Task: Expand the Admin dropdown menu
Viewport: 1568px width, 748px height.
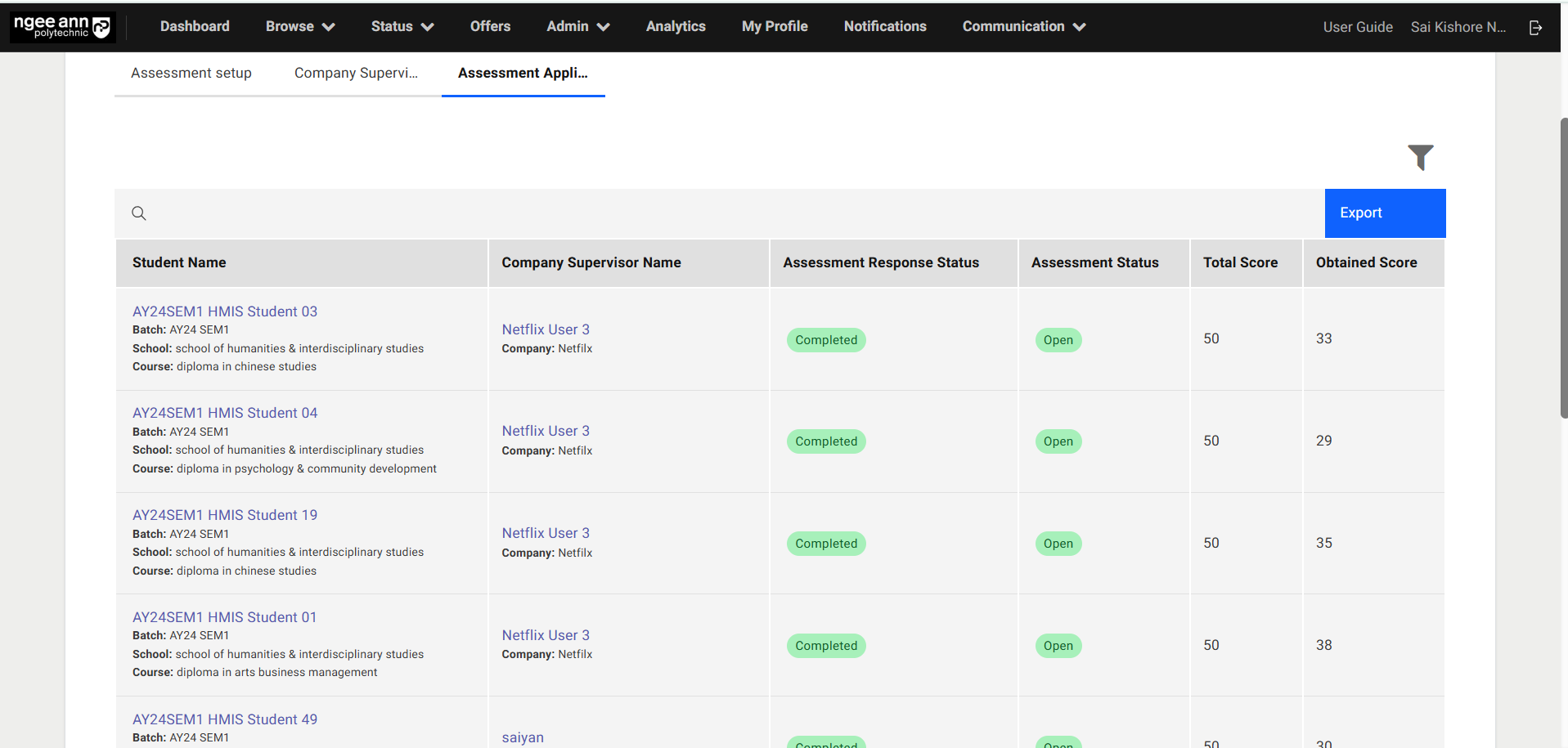Action: coord(577,27)
